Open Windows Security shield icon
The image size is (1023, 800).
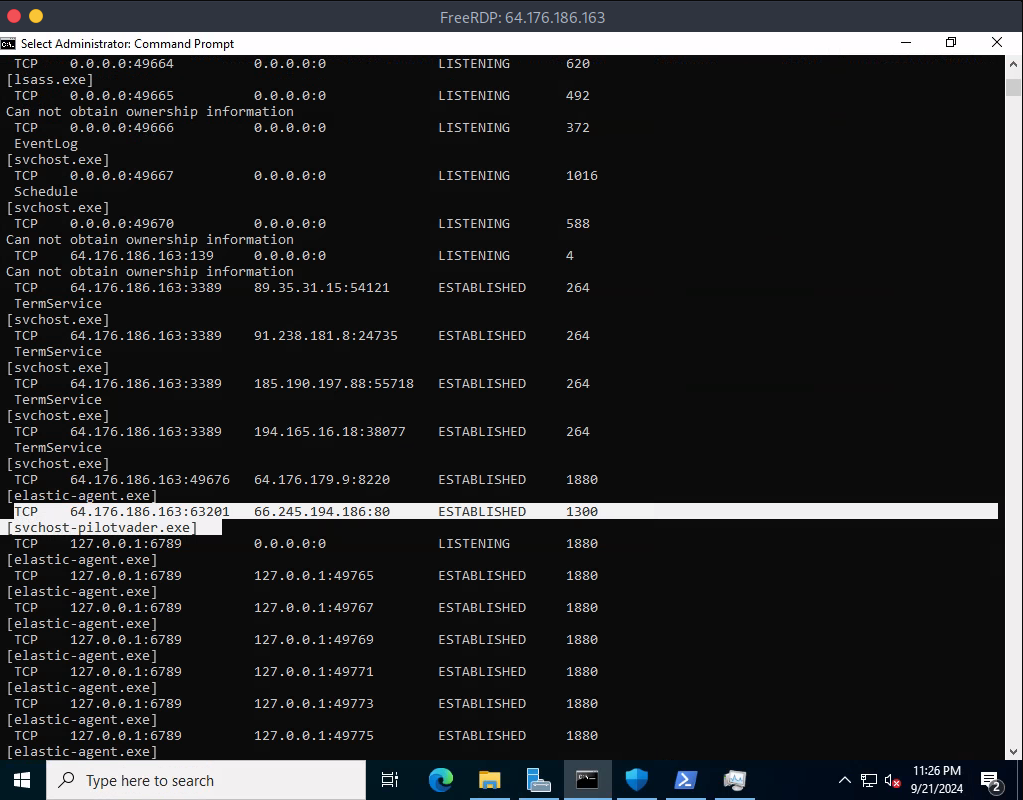(636, 780)
